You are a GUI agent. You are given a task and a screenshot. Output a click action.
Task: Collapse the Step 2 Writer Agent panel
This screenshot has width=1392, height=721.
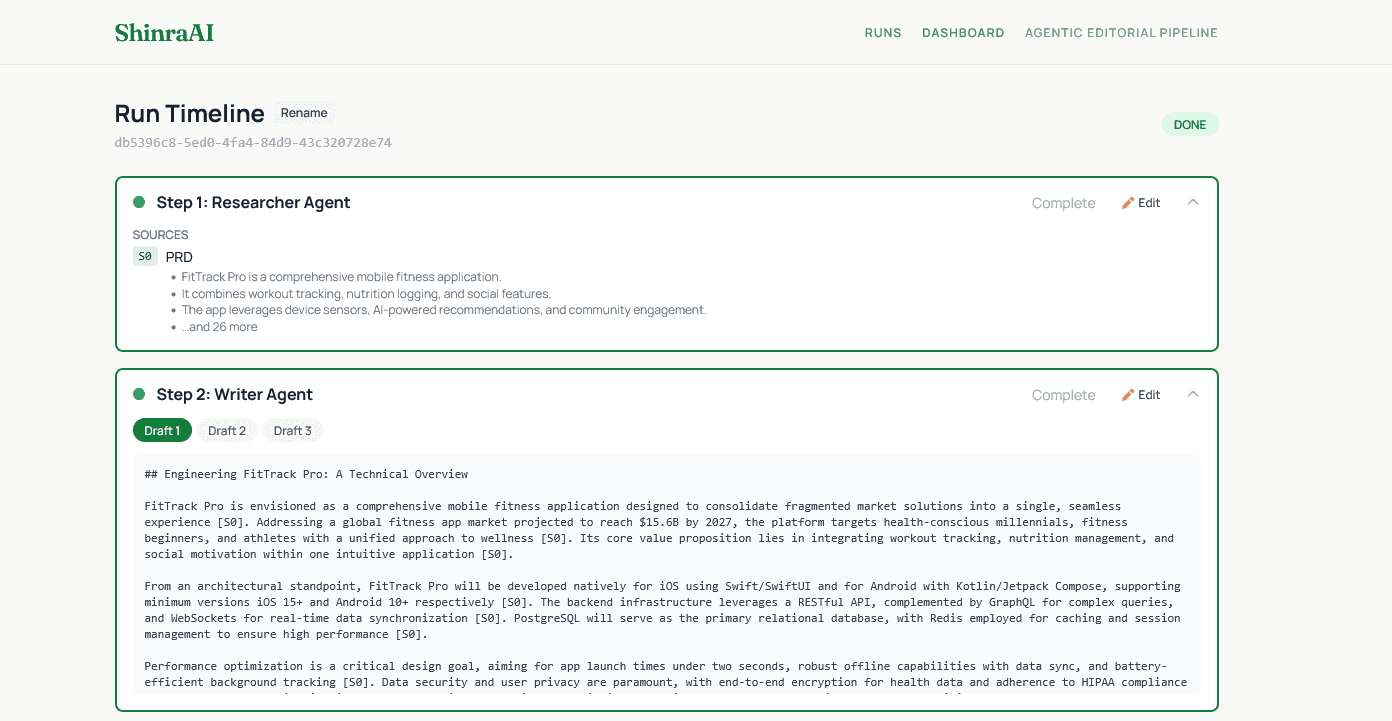[1192, 394]
